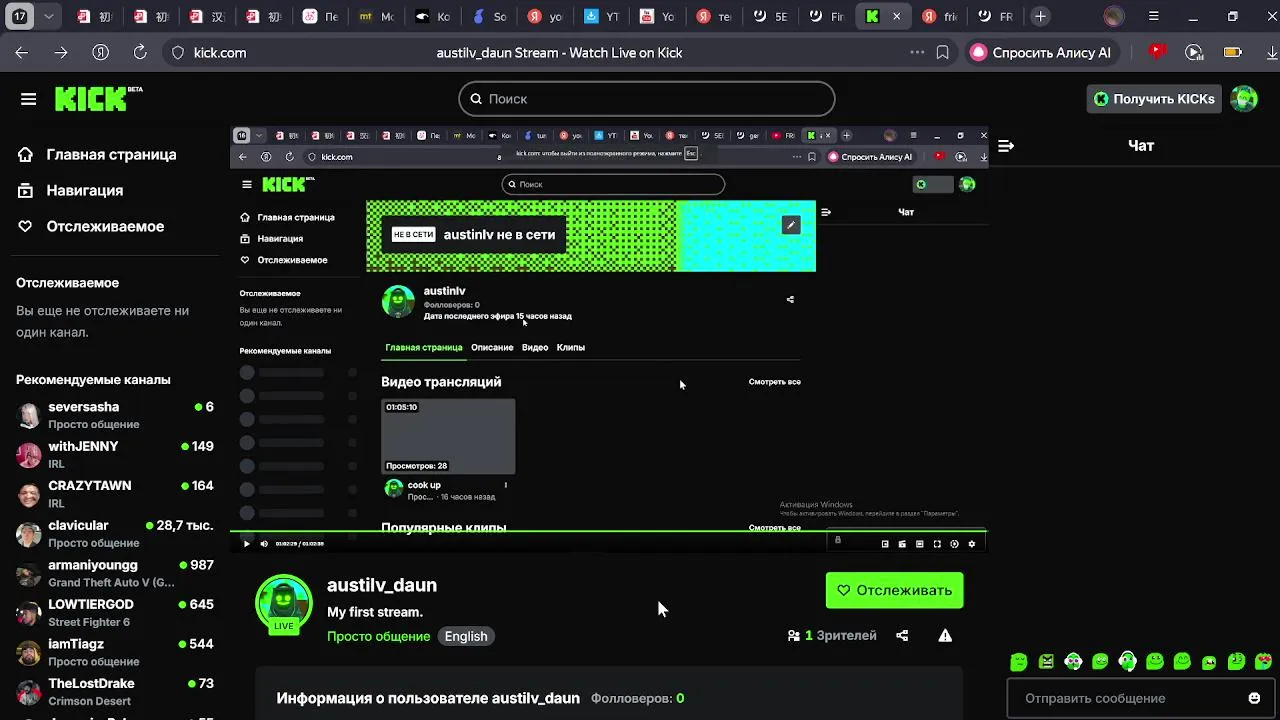This screenshot has height=720, width=1280.
Task: Open TheLostDrake recommended channel
Action: (115, 692)
